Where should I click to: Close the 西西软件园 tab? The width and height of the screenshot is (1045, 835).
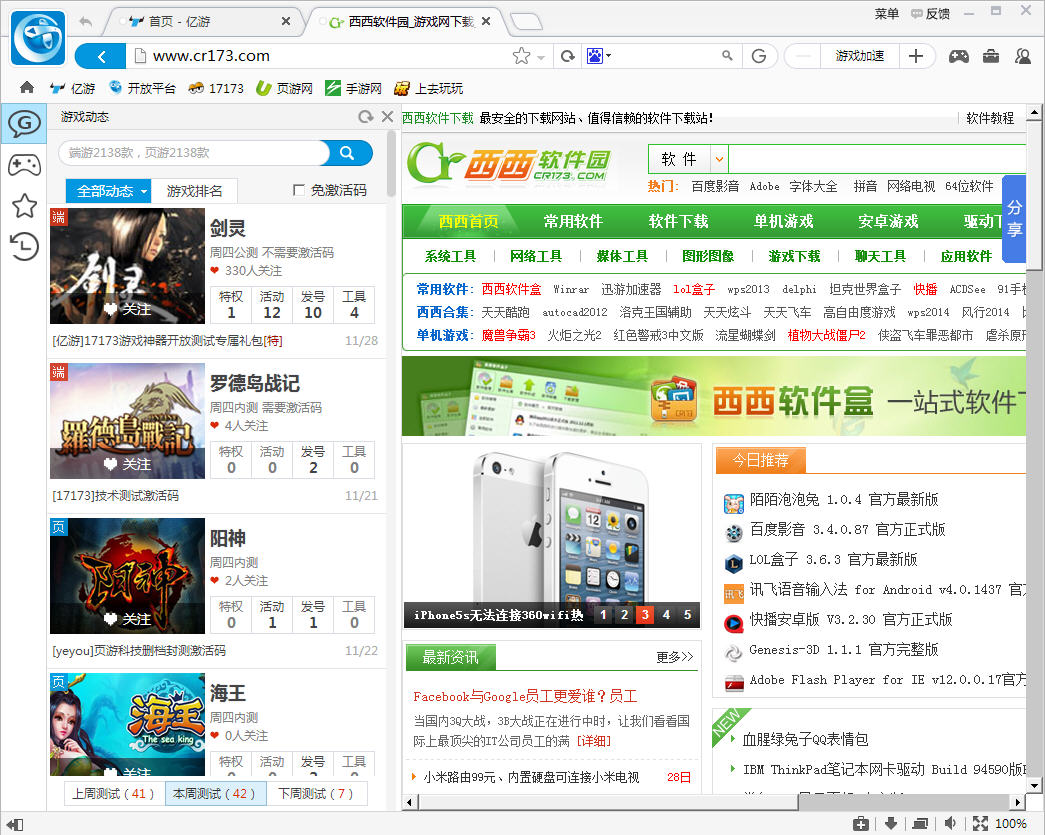click(x=486, y=21)
